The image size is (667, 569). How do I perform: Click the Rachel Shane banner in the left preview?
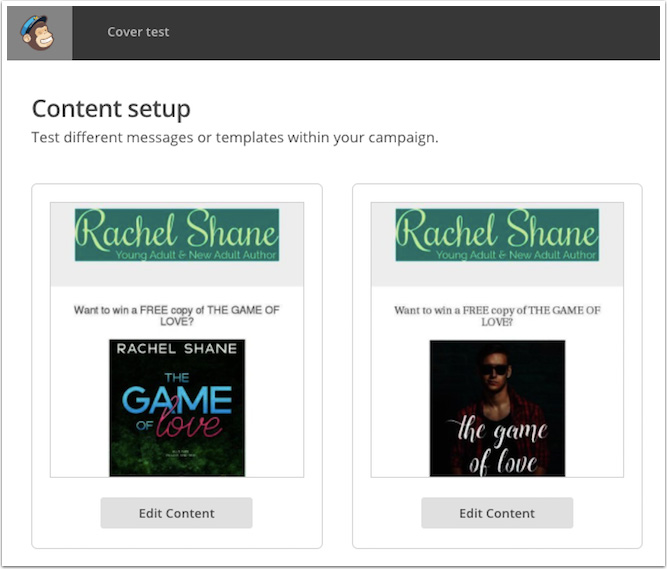(x=177, y=235)
